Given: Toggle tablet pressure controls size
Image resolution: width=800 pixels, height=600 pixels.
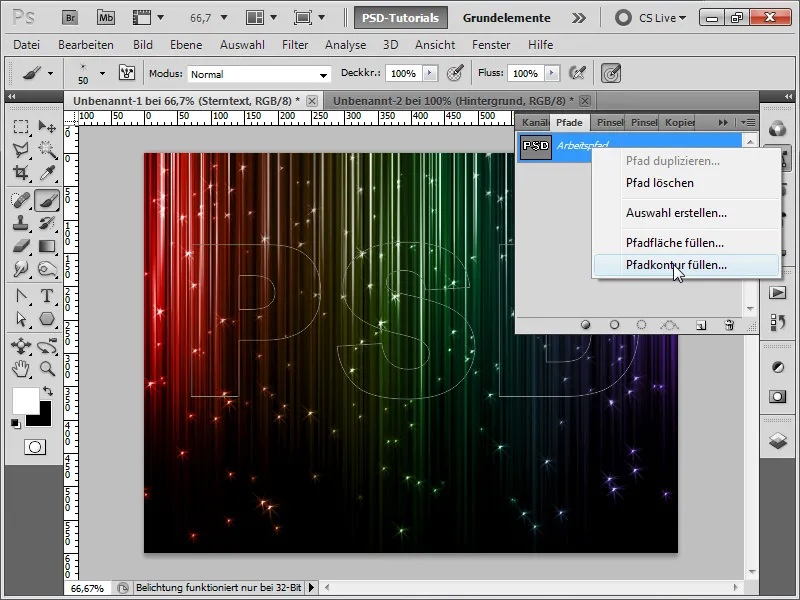Looking at the screenshot, I should pyautogui.click(x=611, y=73).
